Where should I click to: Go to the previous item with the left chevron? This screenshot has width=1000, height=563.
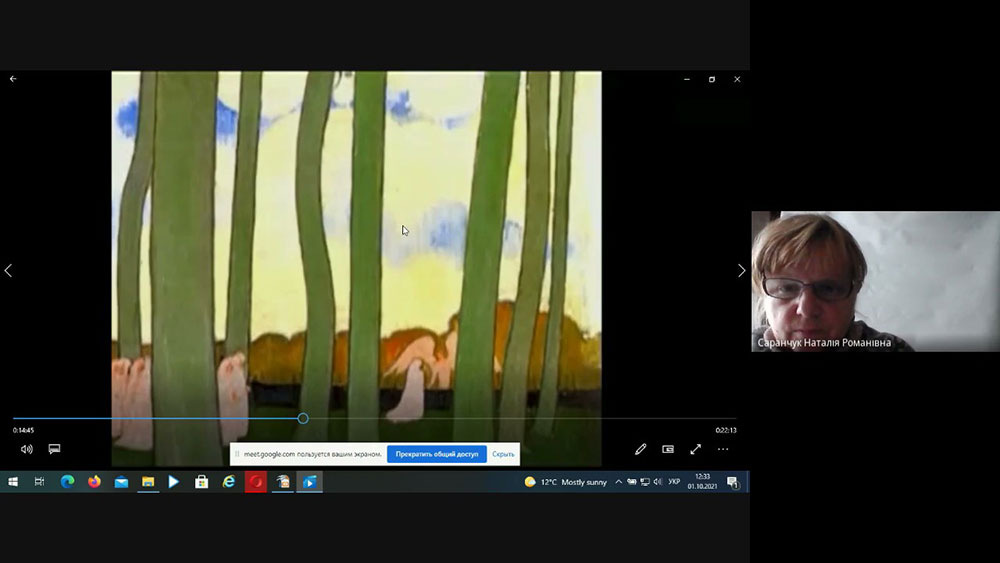[x=8, y=270]
